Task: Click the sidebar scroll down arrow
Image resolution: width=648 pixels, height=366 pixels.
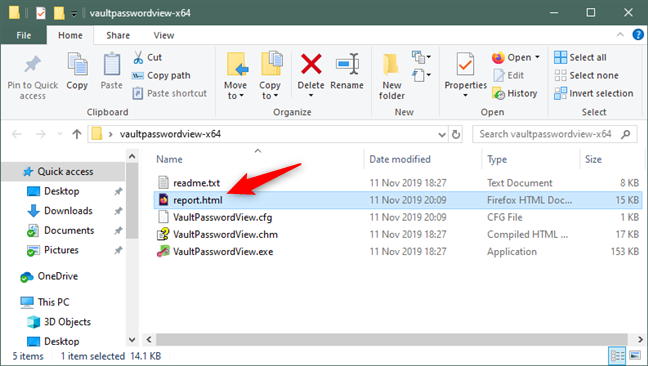Action: 132,340
